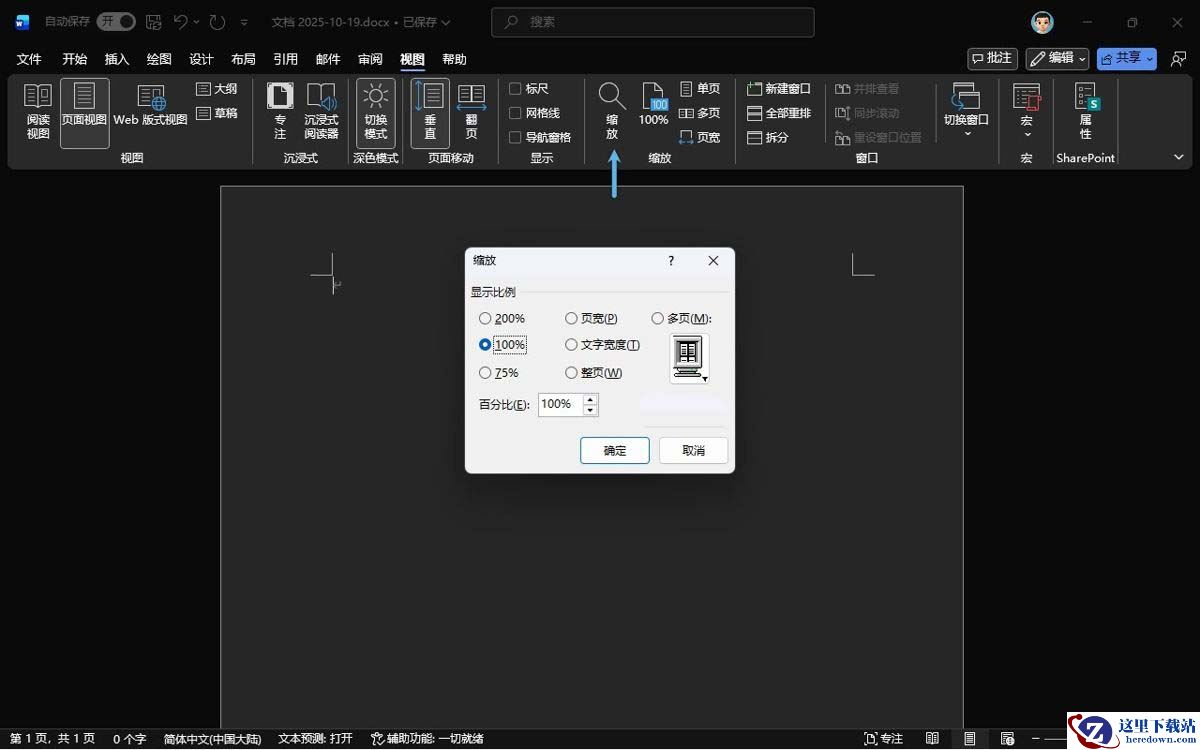Image resolution: width=1200 pixels, height=750 pixels.
Task: Switch to the 插入 ribbon tab
Action: pos(117,59)
